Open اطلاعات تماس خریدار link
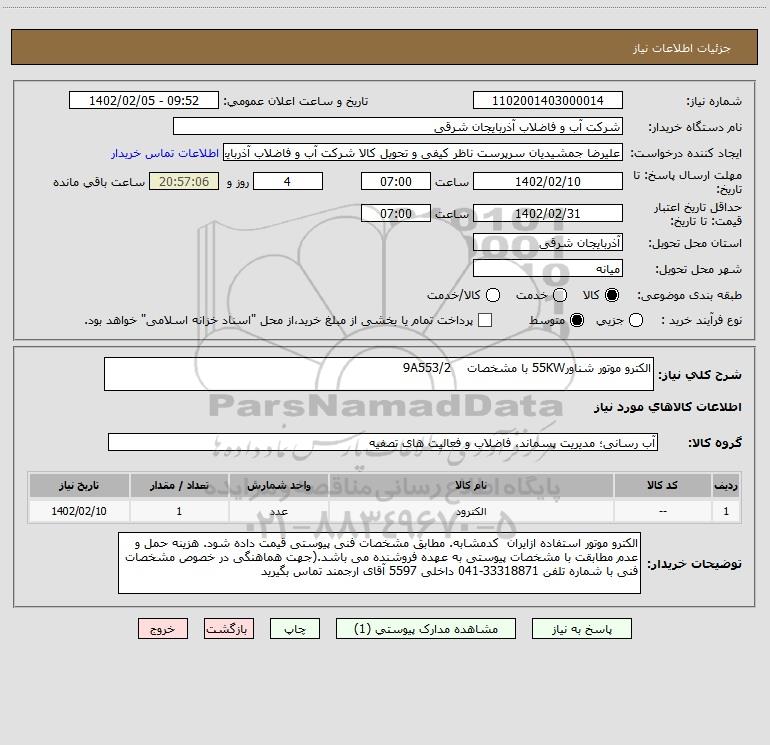 [165, 153]
